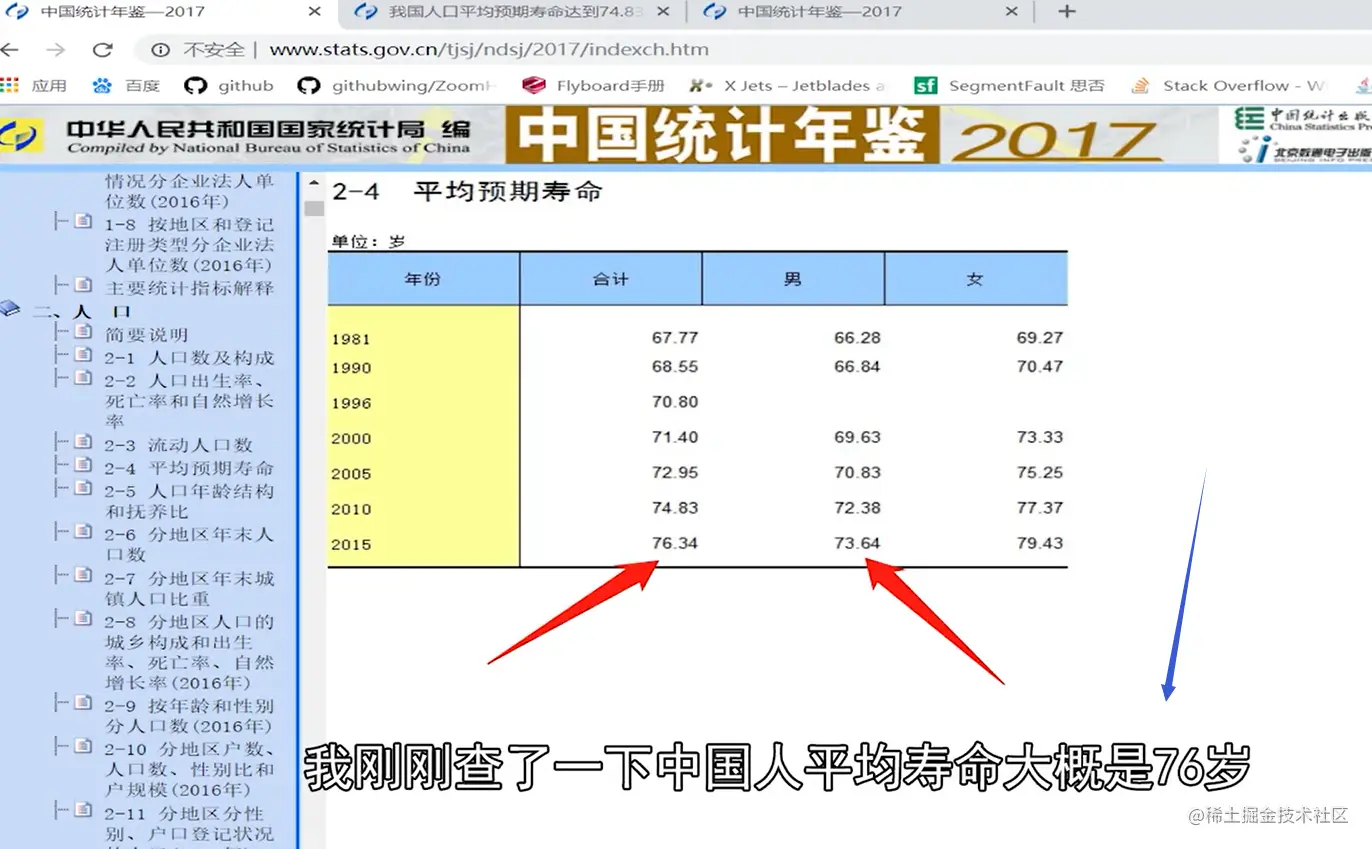Click the document icon next to 2-3 流动人口数
Viewport: 1372px width, 849px height.
pos(84,441)
